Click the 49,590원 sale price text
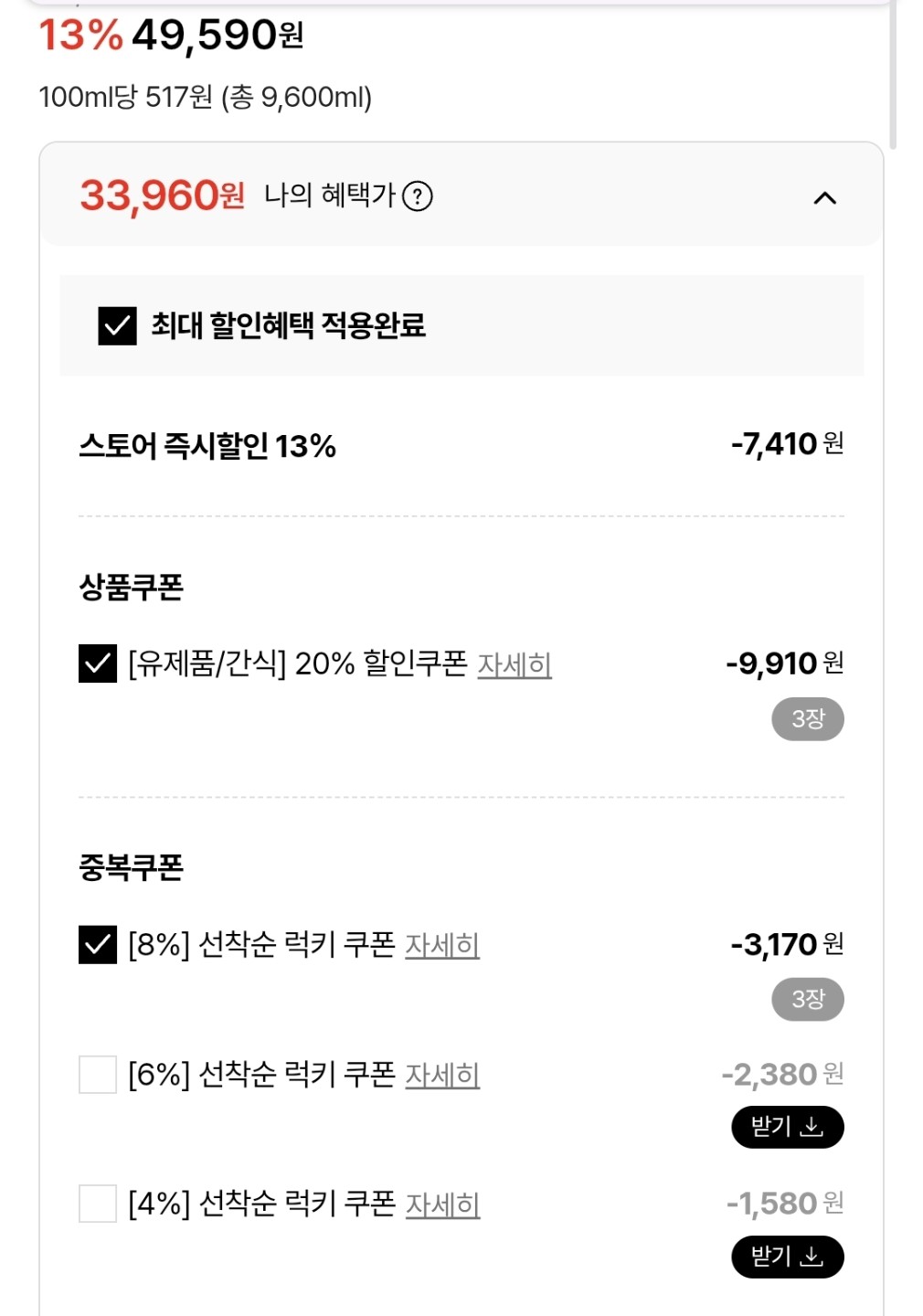Image resolution: width=923 pixels, height=1316 pixels. (217, 36)
